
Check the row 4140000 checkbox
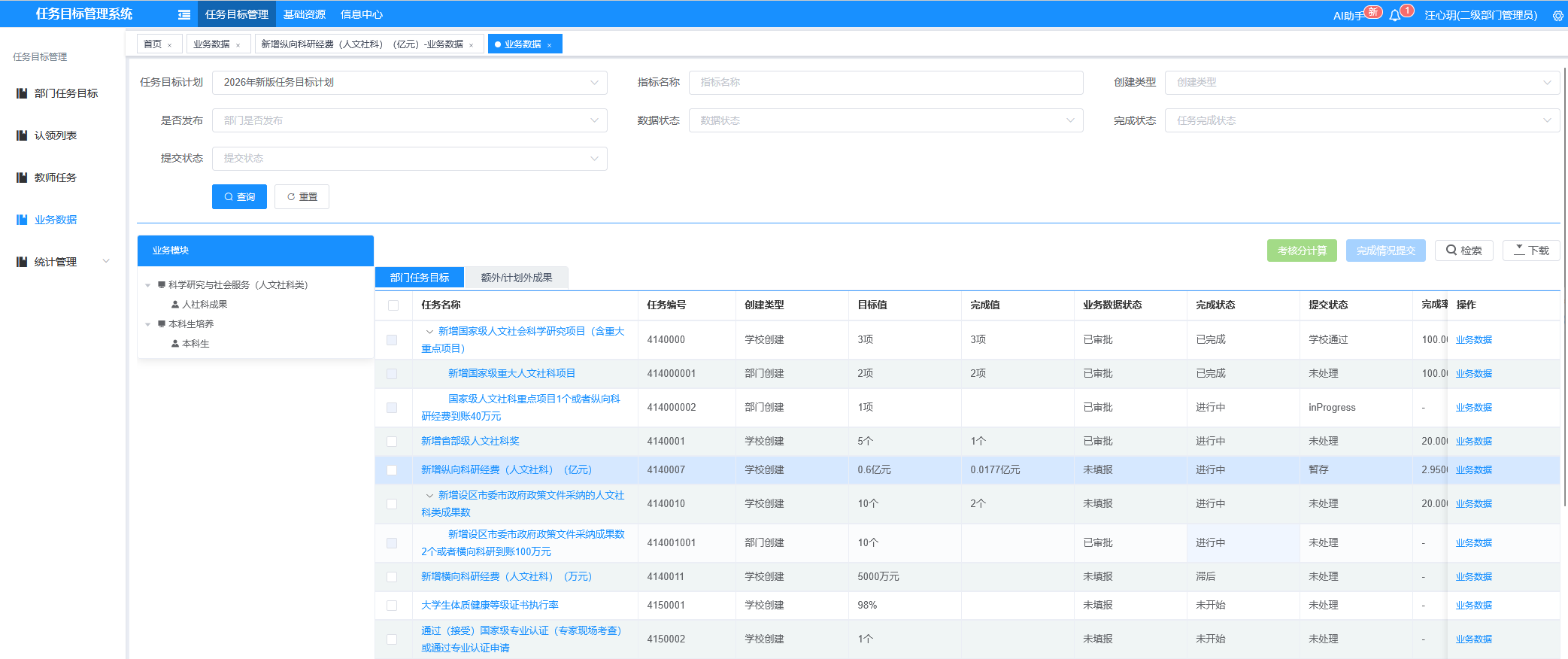pos(392,340)
